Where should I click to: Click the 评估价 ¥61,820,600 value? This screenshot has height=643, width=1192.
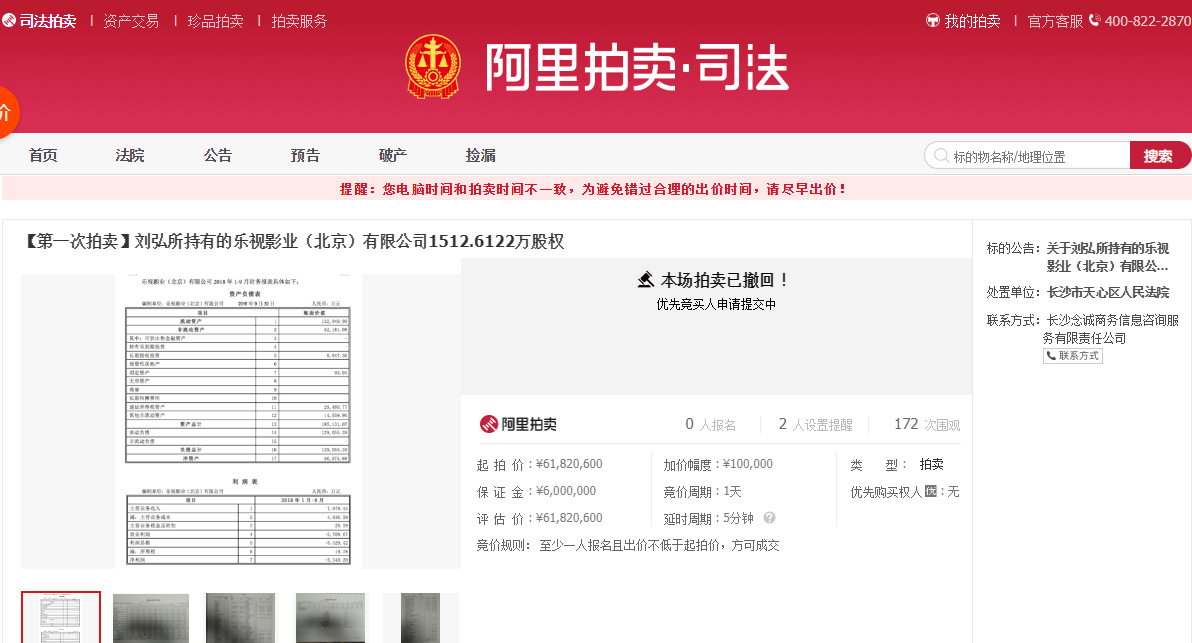(x=569, y=518)
